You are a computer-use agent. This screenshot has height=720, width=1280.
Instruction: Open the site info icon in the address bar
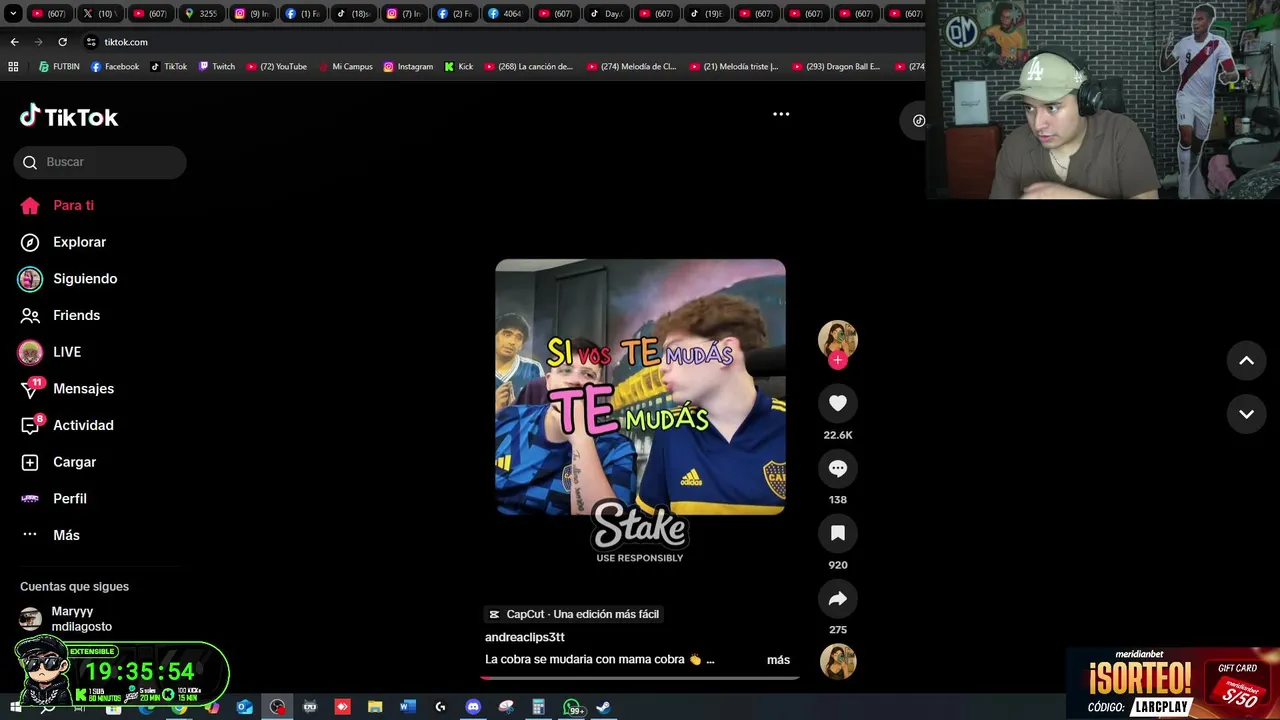91,42
